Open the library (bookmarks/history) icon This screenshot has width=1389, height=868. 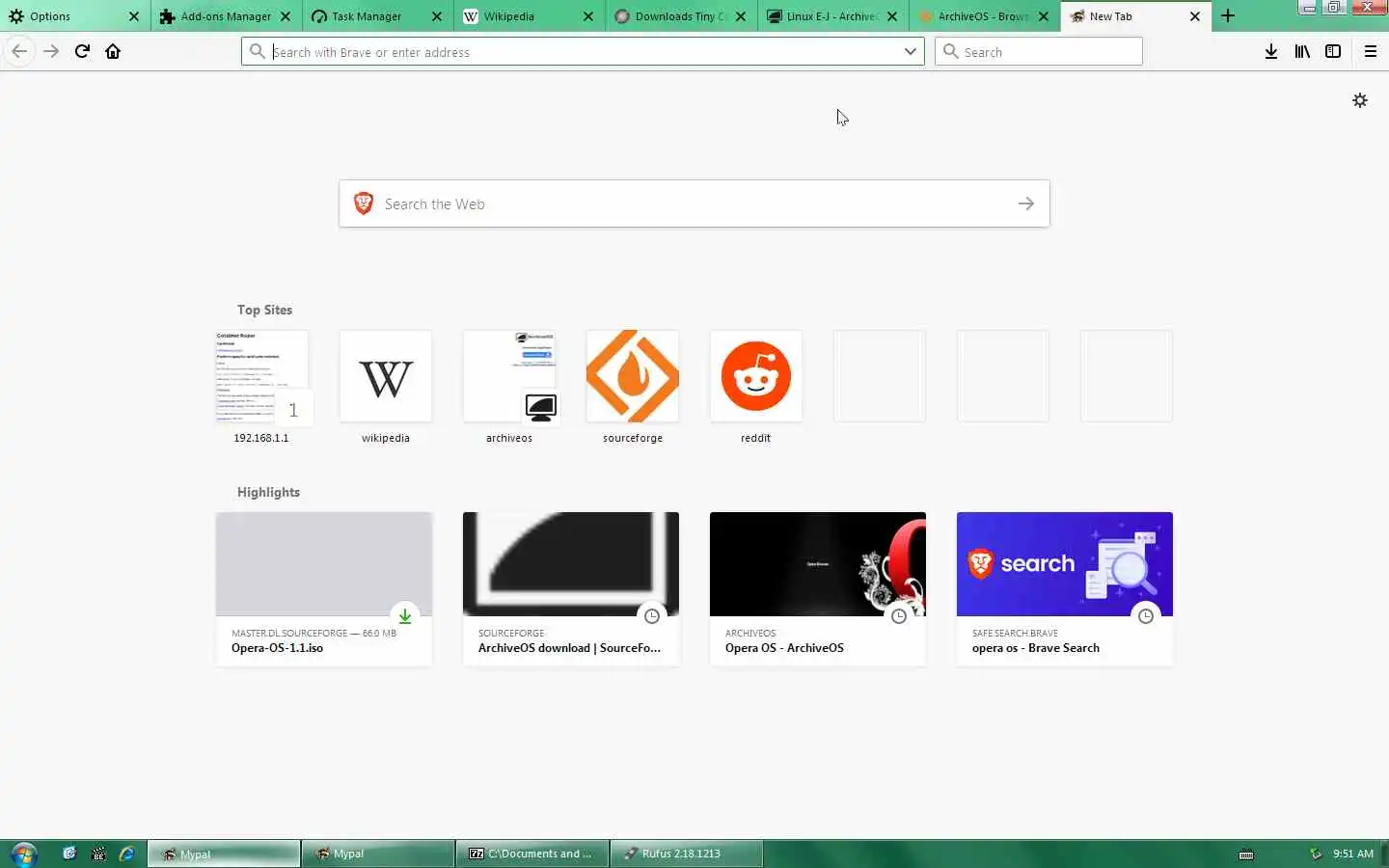pyautogui.click(x=1302, y=51)
